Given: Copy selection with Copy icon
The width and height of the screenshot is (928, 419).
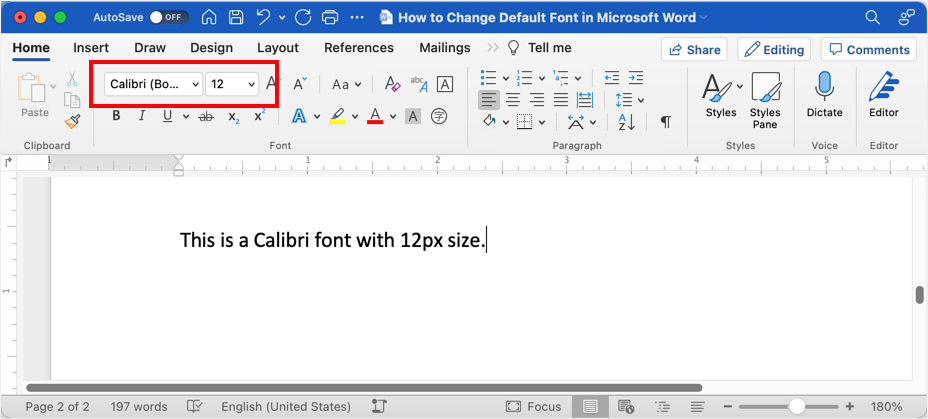Looking at the screenshot, I should [x=72, y=100].
